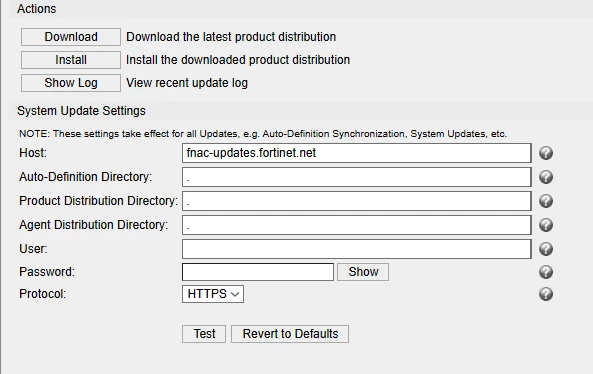Focus the Host input field
593x374 pixels.
click(357, 153)
